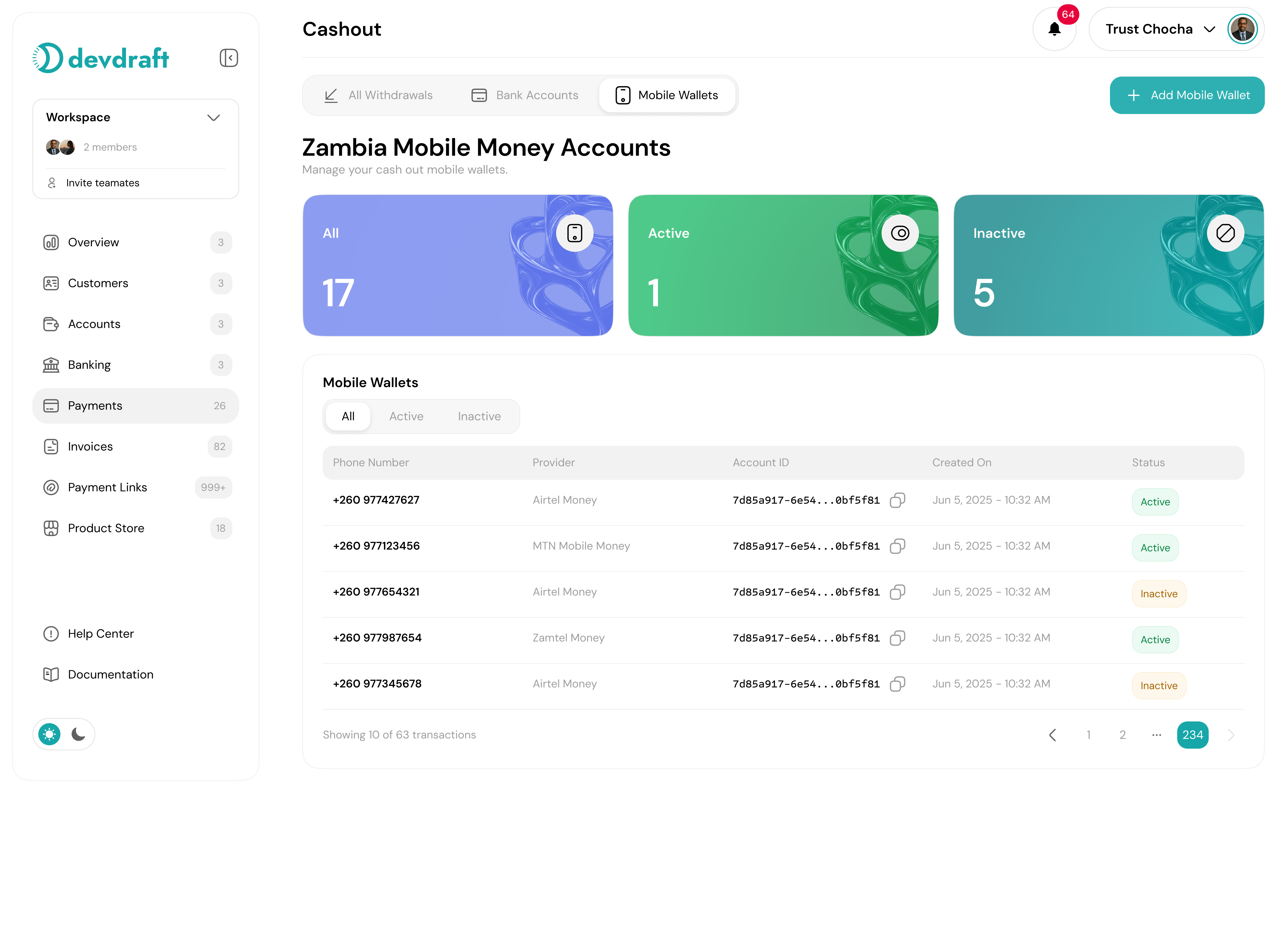
Task: Open the notifications bell
Action: click(1055, 28)
